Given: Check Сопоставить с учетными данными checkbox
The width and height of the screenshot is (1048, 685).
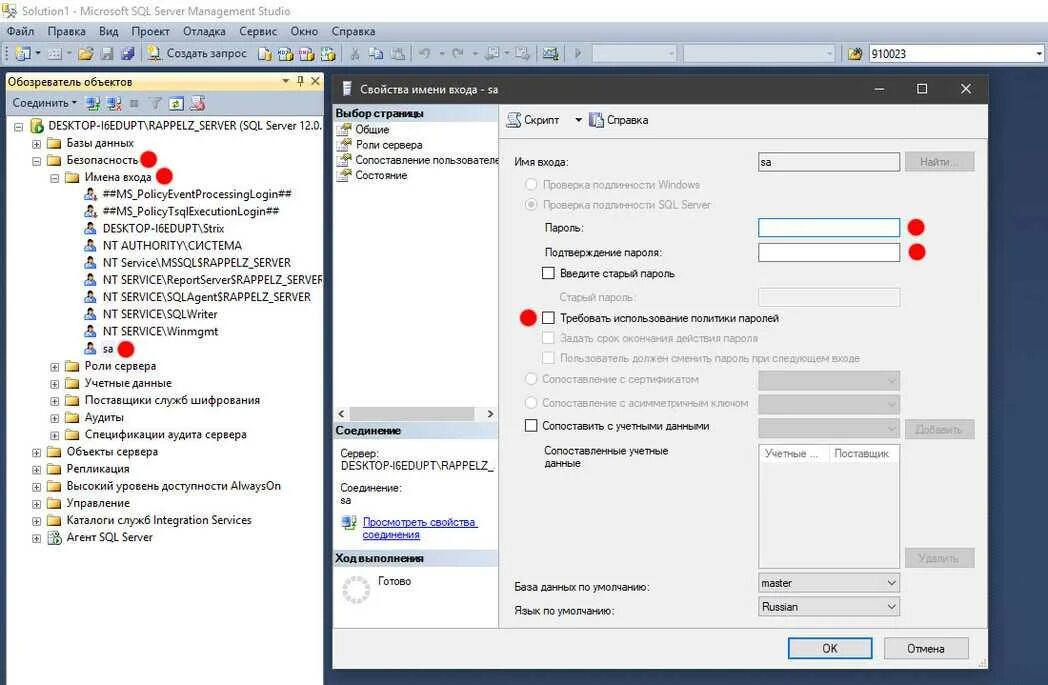Looking at the screenshot, I should [531, 426].
